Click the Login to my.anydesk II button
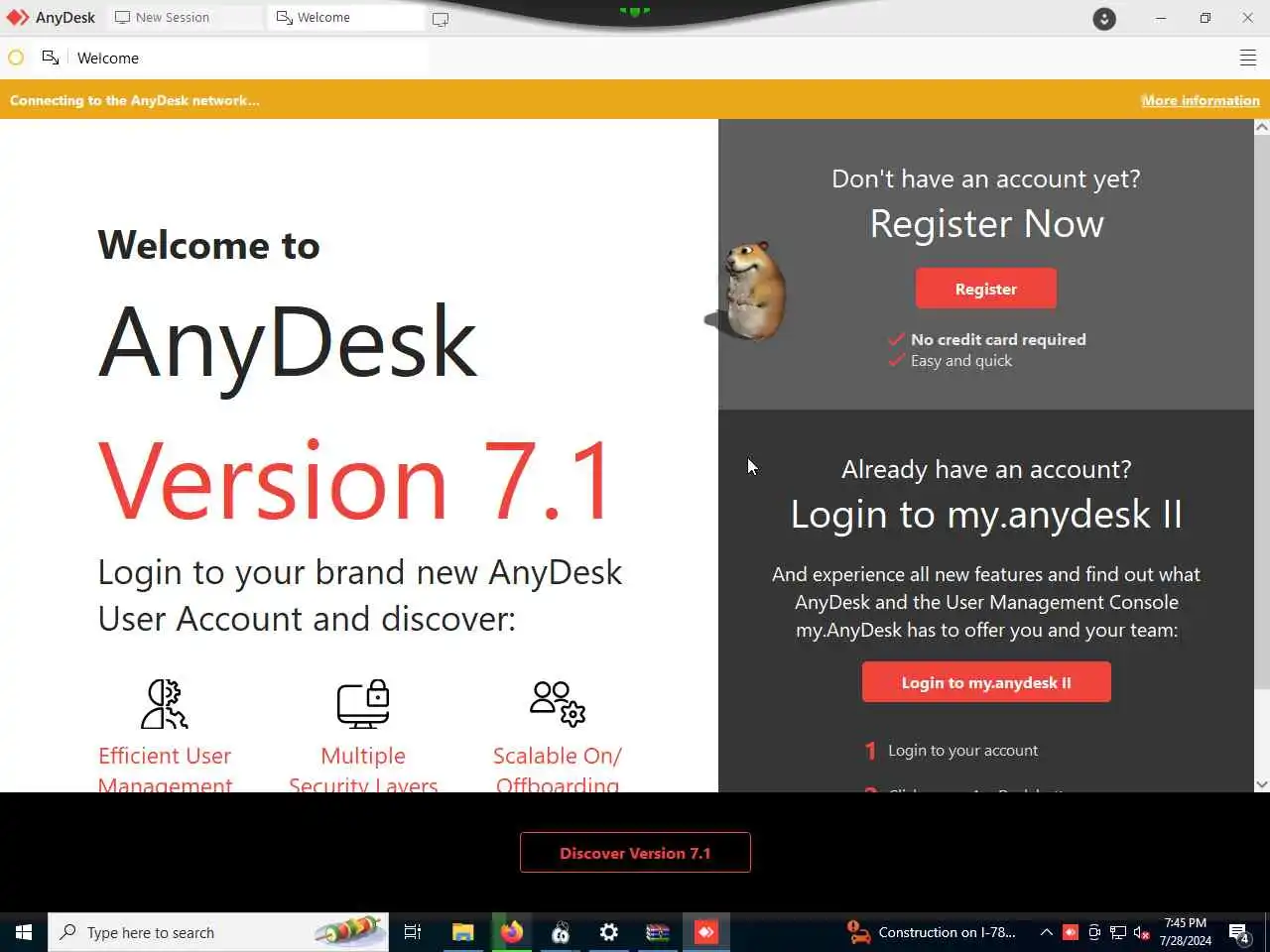Viewport: 1270px width, 952px height. click(986, 682)
